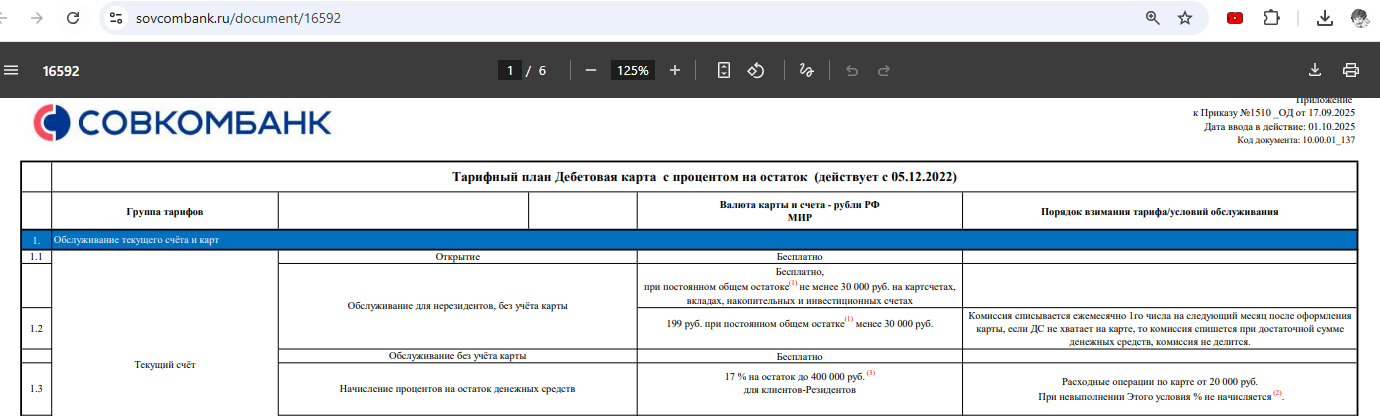Screen dimensions: 1380x416
Task: Zoom in the PDF with plus button
Action: tap(675, 70)
